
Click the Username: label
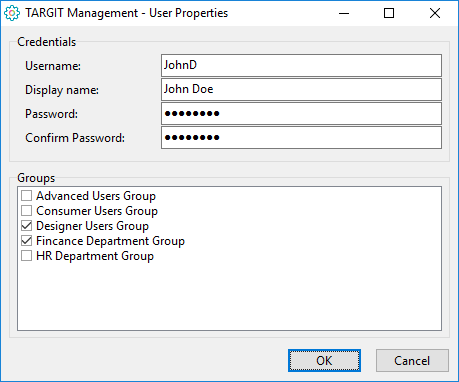pos(53,66)
